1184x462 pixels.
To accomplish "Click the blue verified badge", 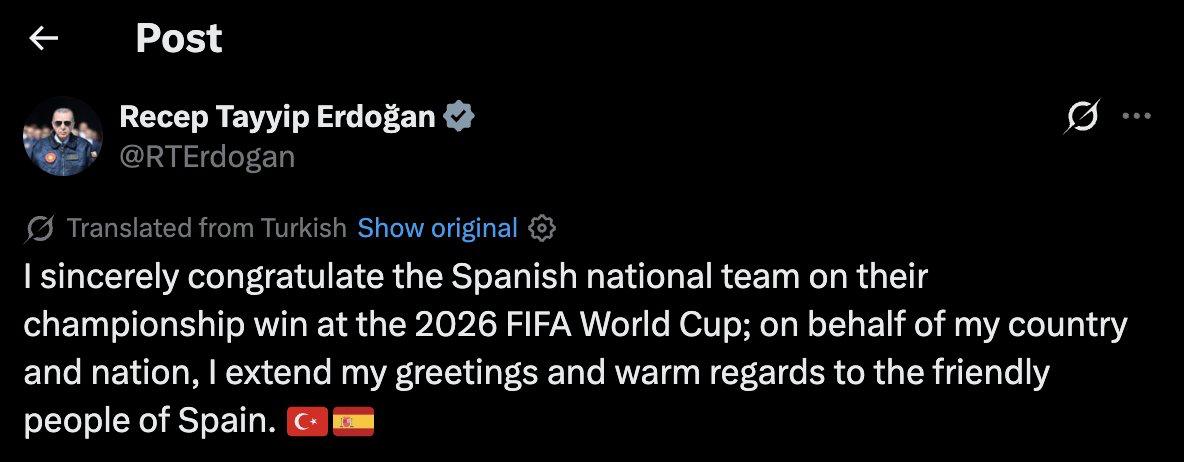I will coord(458,118).
